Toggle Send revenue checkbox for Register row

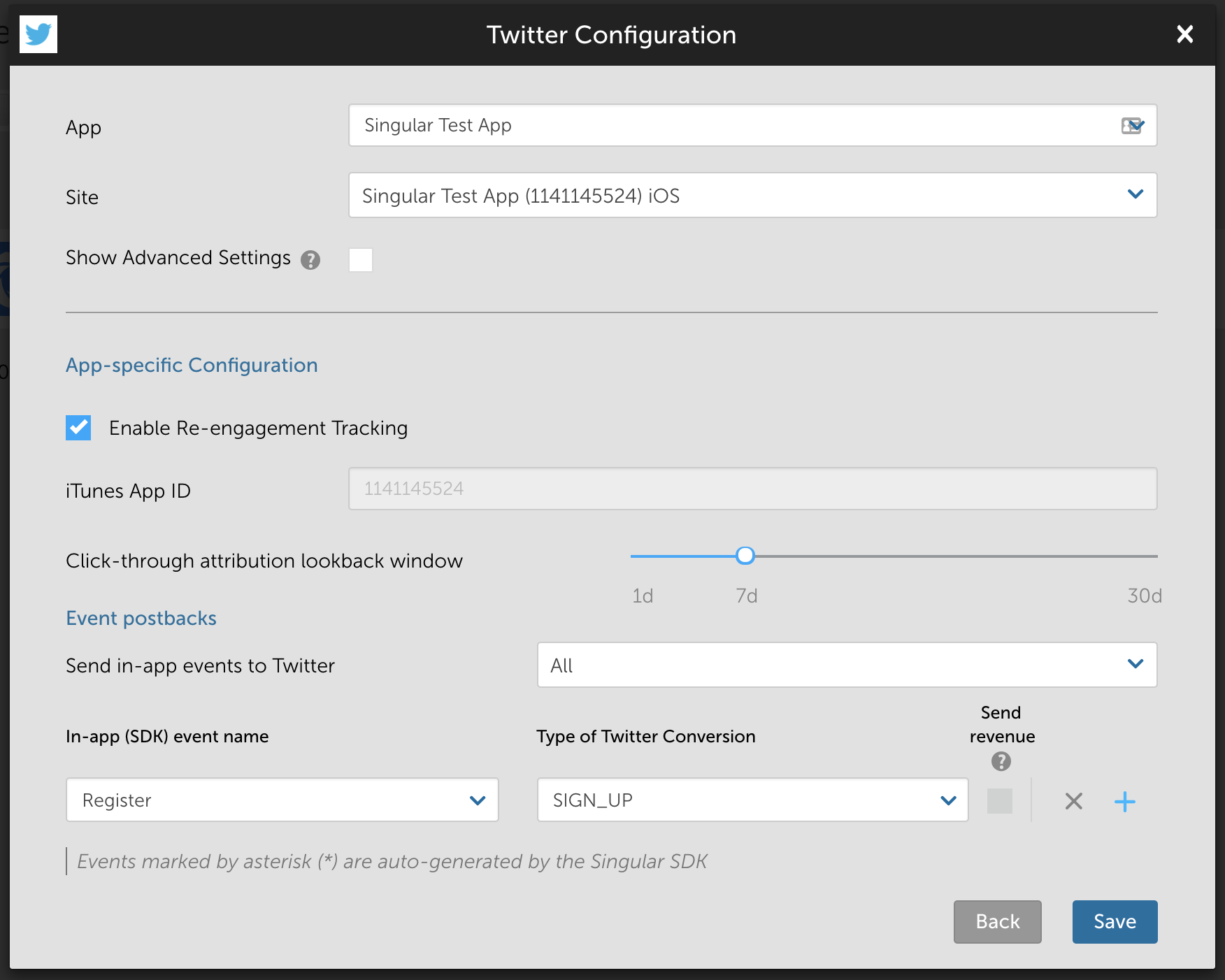(1000, 801)
